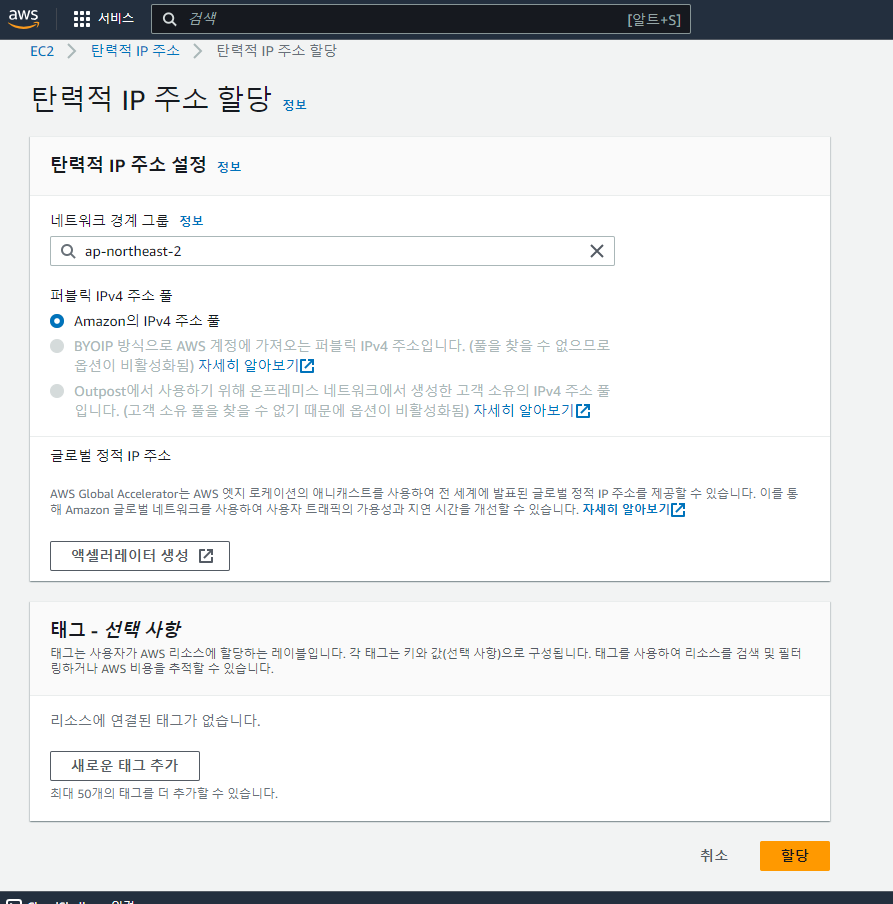Click 리소스에 연결된 태그가 없습니다 text

coord(155,721)
